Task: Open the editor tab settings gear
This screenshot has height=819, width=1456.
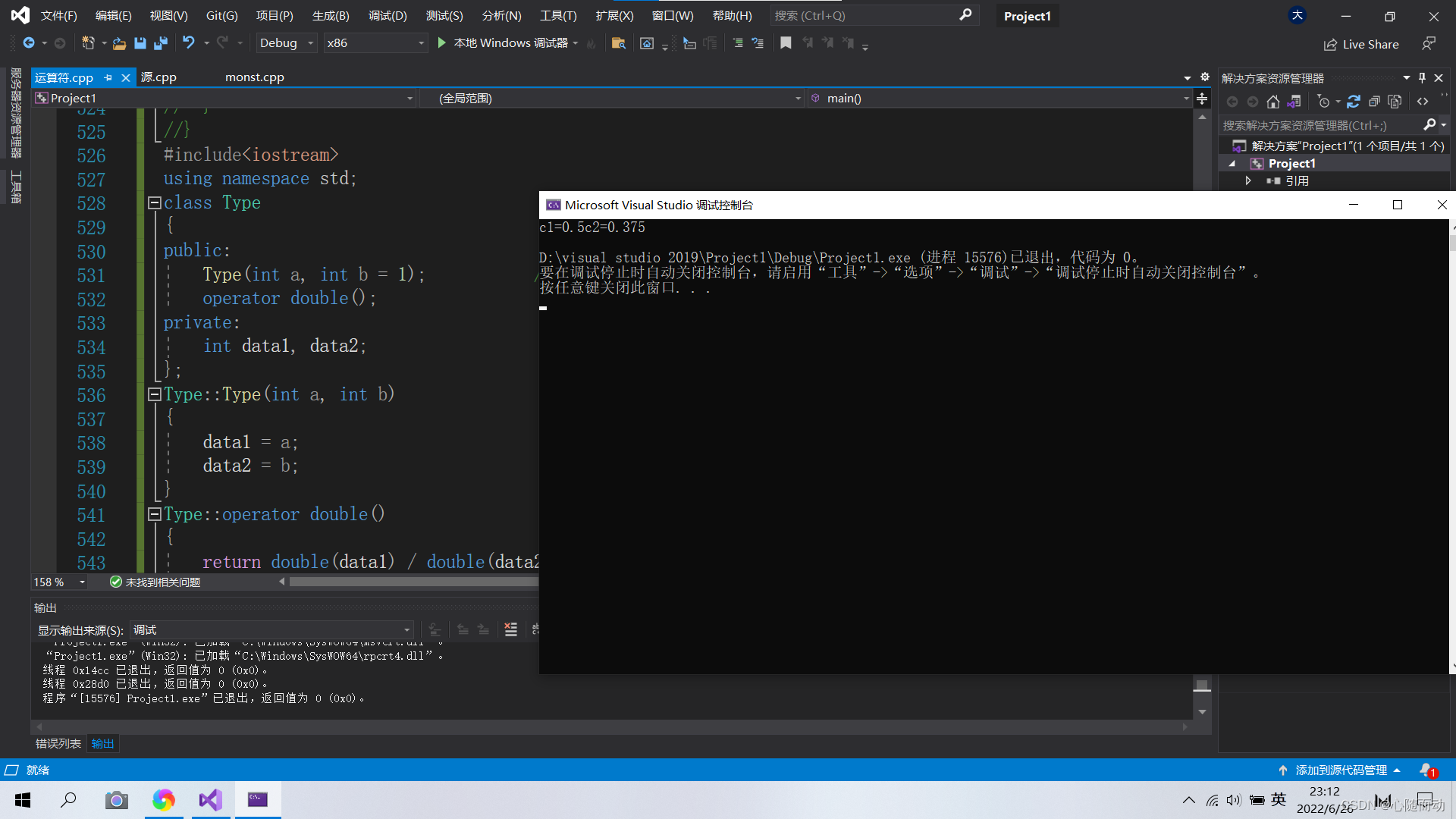Action: (x=1205, y=77)
